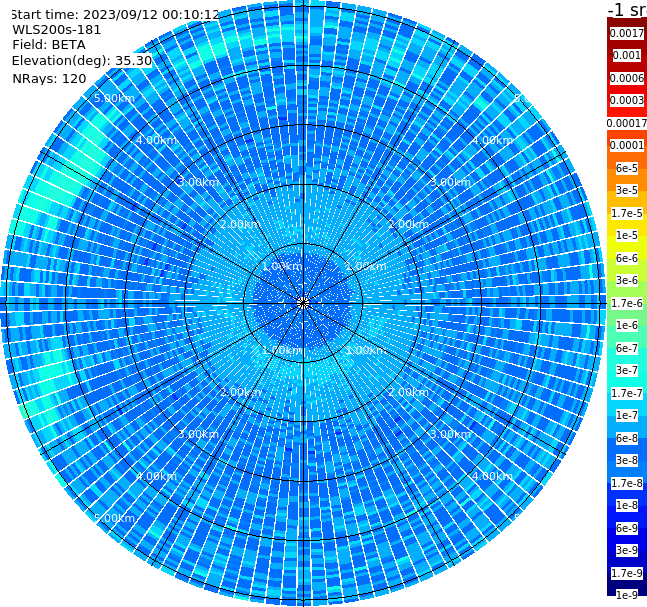Select the 6e-7 colorbar label
Screen dimensions: 647x607
(627, 348)
